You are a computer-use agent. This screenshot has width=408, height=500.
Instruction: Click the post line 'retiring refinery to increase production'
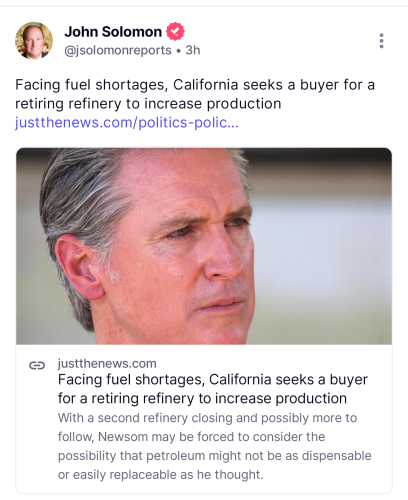click(148, 104)
